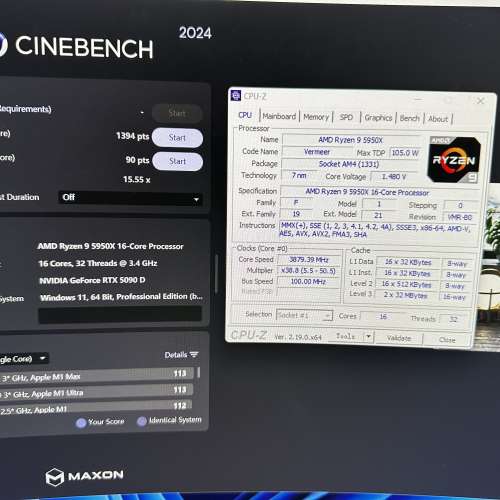Click the Close button in CPU-Z
The width and height of the screenshot is (500, 500).
[x=447, y=340]
